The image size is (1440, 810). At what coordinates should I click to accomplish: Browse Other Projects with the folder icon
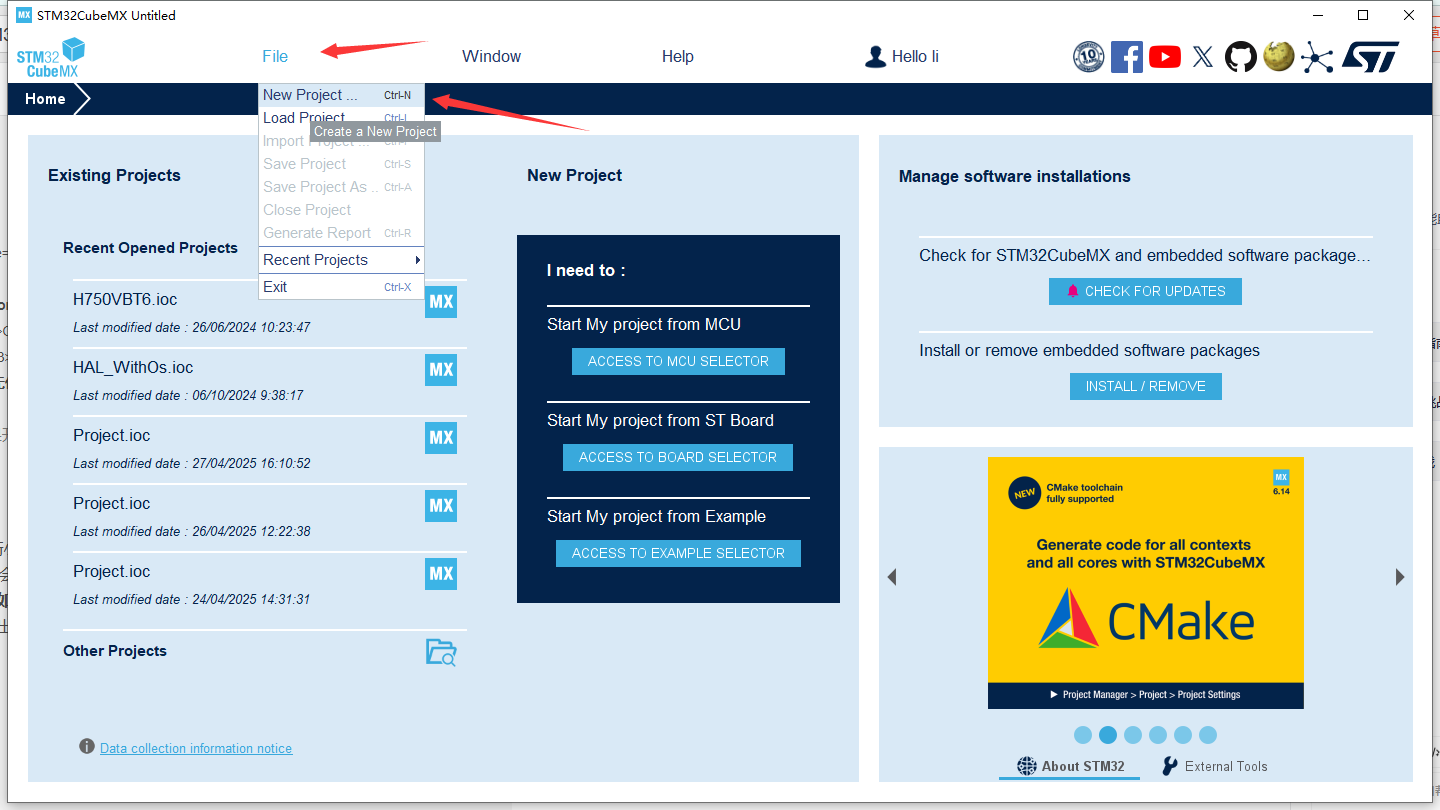coord(441,652)
